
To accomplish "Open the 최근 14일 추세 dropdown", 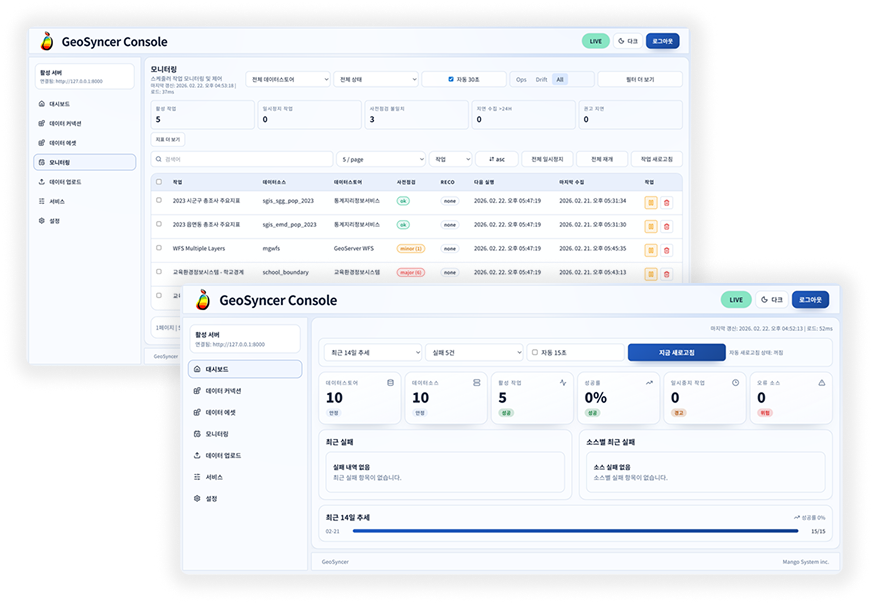I will pyautogui.click(x=371, y=352).
